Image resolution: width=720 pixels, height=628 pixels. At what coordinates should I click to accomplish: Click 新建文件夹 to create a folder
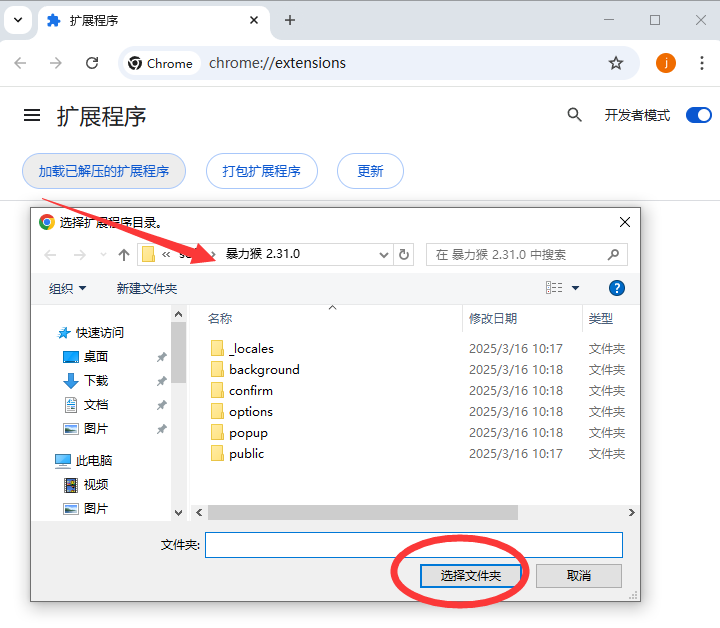point(147,288)
